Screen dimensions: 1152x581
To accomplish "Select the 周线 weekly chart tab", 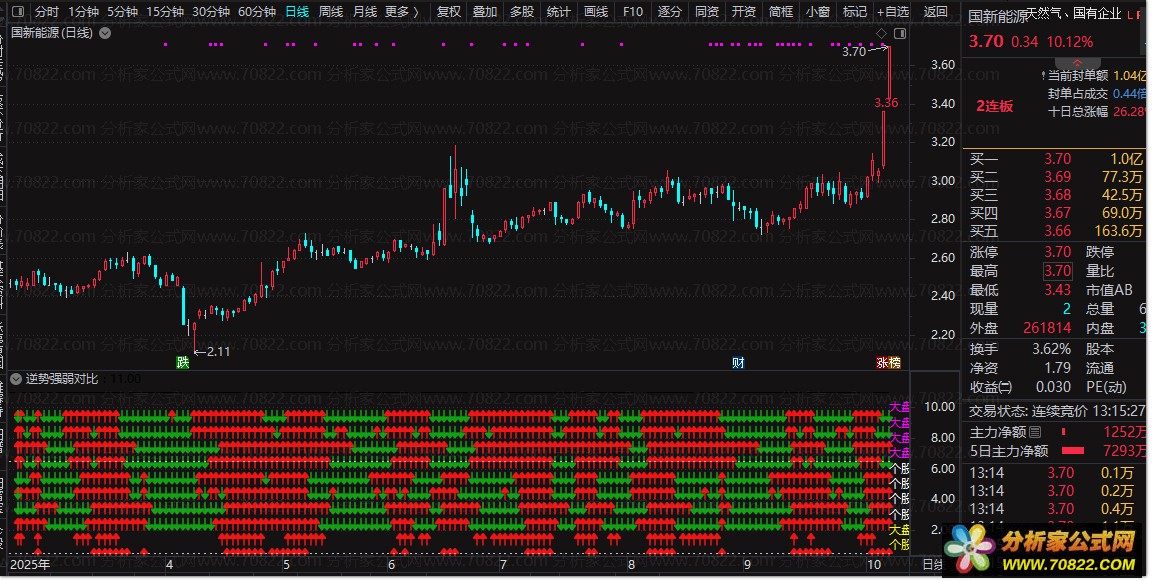I will pyautogui.click(x=331, y=12).
